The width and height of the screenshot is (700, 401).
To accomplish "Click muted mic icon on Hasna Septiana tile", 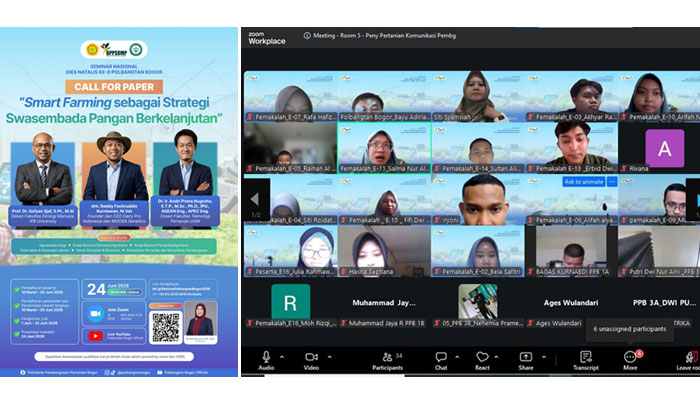I will [x=344, y=272].
